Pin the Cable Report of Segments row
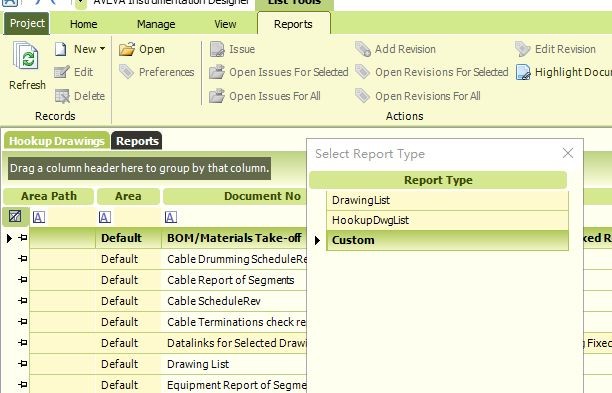Image resolution: width=612 pixels, height=393 pixels. point(23,280)
